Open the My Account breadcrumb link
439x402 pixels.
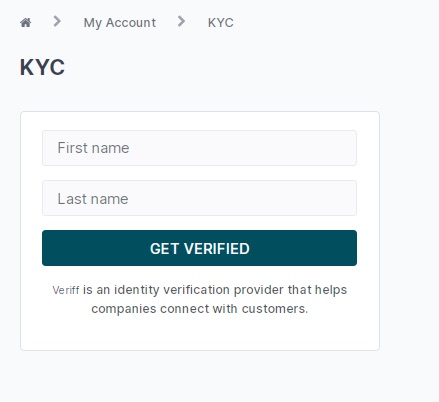click(120, 23)
